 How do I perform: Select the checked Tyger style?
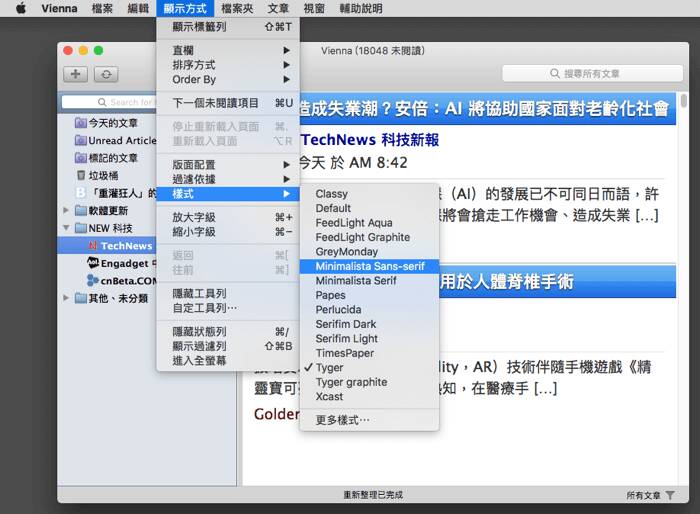tap(370, 368)
